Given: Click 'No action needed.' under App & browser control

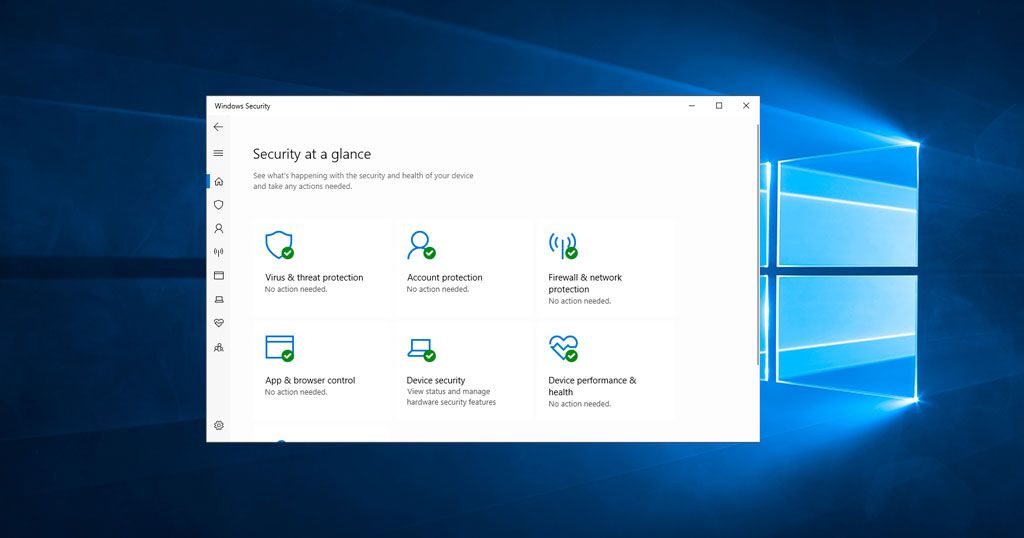Looking at the screenshot, I should tap(296, 392).
